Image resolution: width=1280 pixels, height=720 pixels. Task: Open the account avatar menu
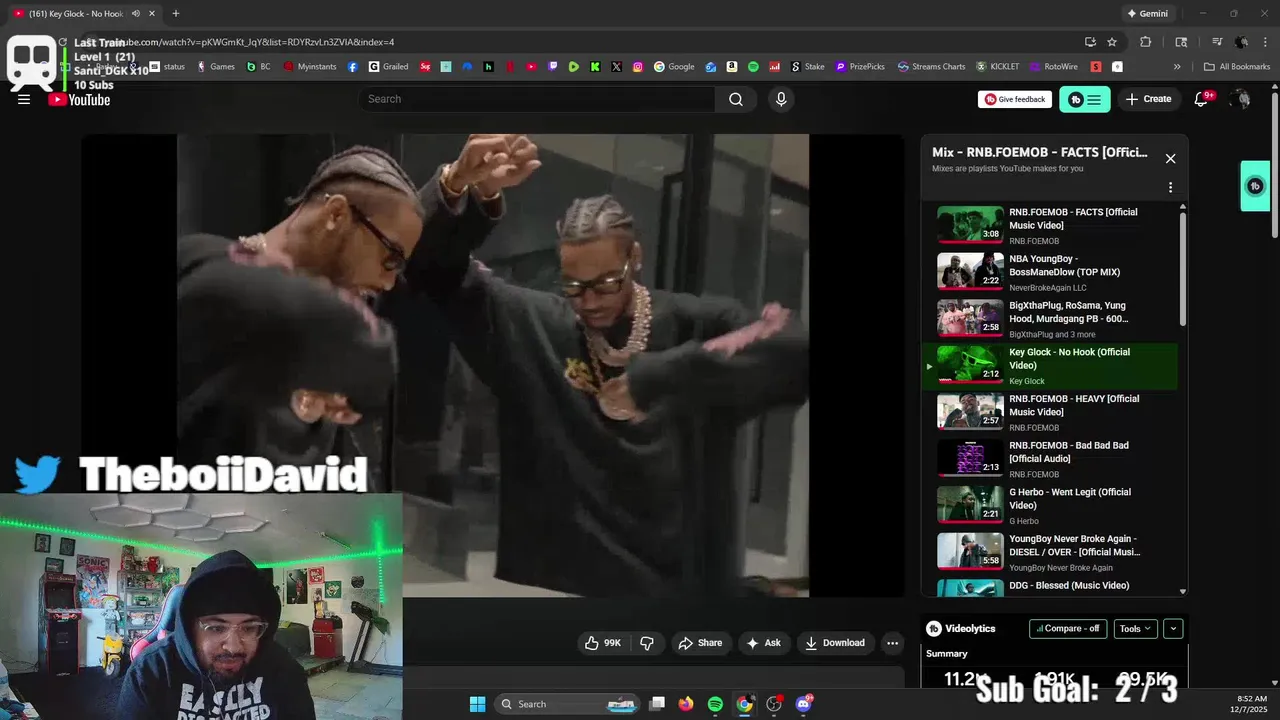pos(1240,99)
